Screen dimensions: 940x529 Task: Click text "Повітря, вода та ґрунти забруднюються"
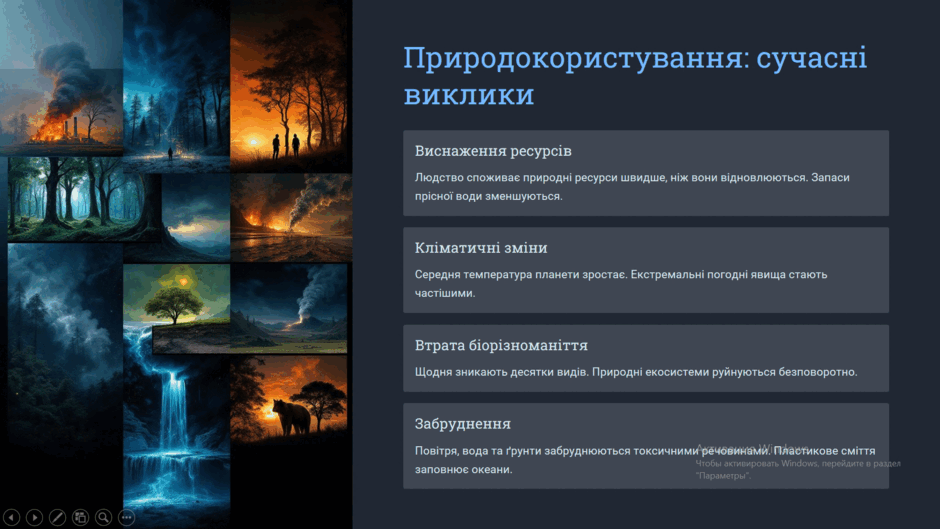[x=522, y=450]
